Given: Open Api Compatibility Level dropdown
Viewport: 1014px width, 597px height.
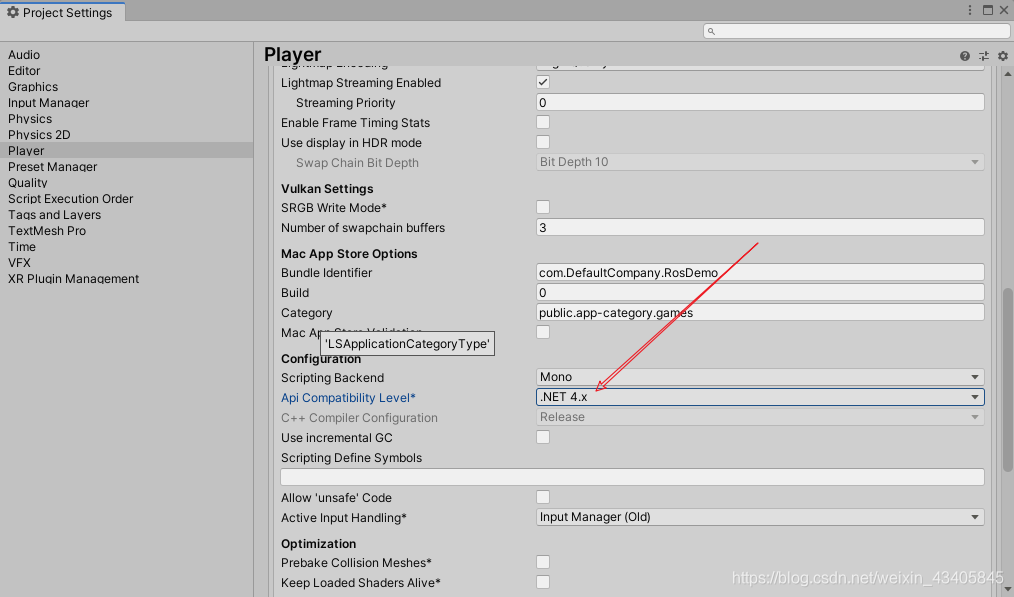Looking at the screenshot, I should pos(760,397).
